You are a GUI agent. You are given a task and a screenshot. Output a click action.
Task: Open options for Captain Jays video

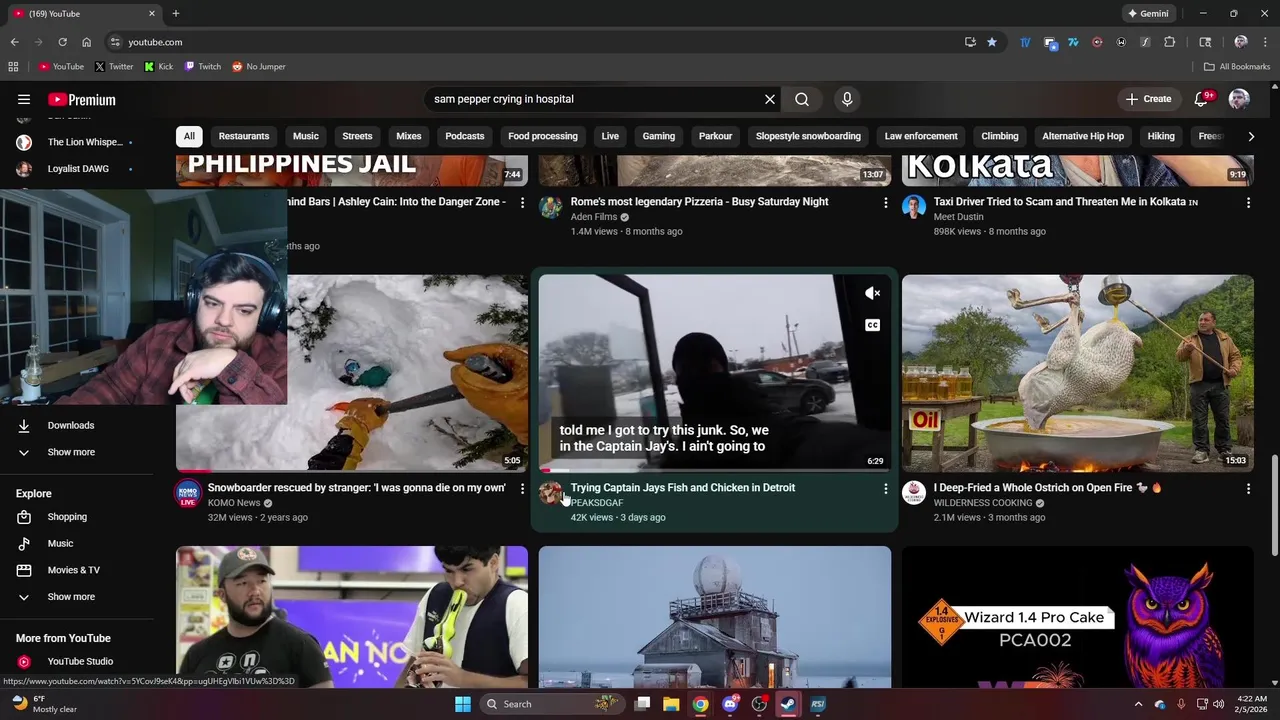tap(885, 488)
